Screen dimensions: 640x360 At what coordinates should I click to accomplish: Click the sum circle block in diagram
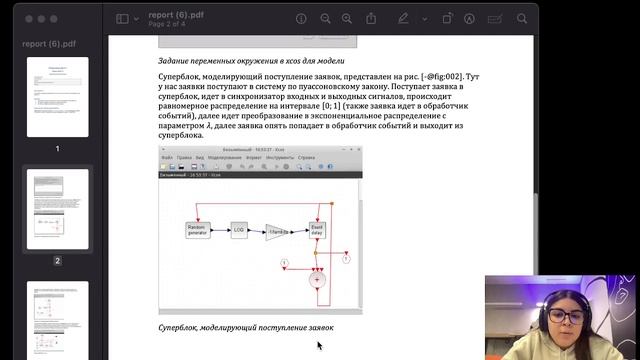(317, 280)
